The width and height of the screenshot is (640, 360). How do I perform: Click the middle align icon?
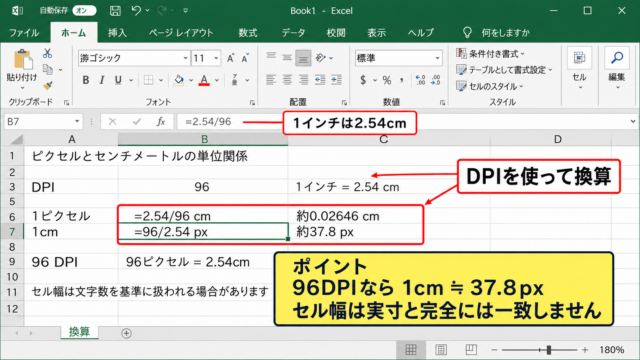pos(287,58)
